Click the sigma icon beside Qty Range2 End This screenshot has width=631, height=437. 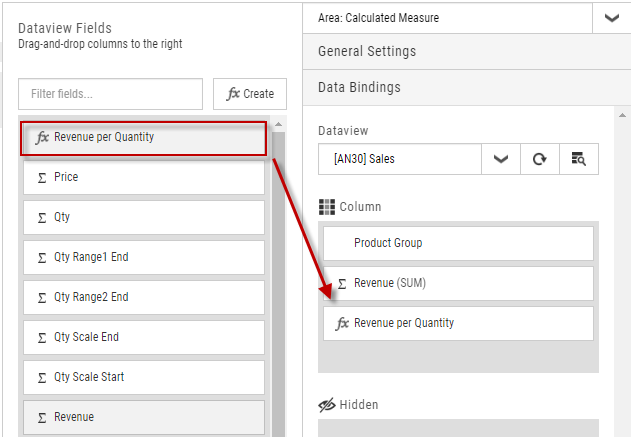(x=42, y=298)
